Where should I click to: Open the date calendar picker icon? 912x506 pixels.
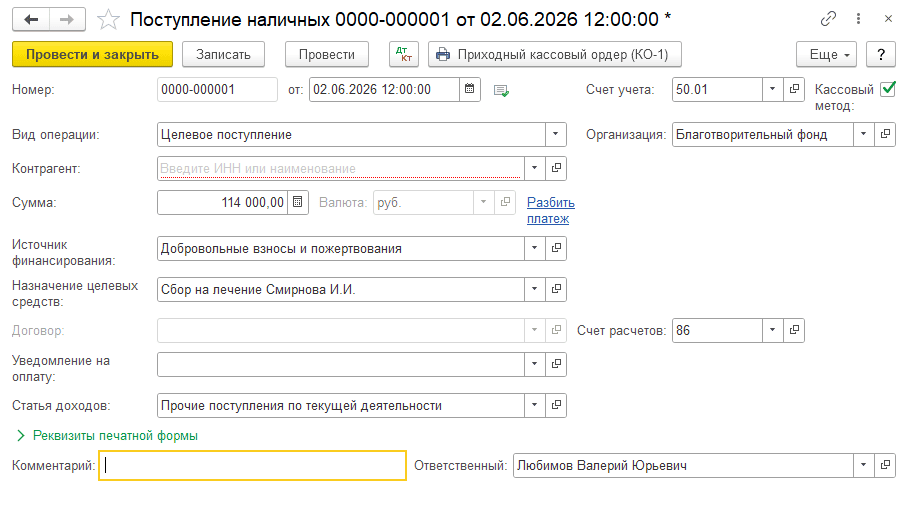coord(469,90)
